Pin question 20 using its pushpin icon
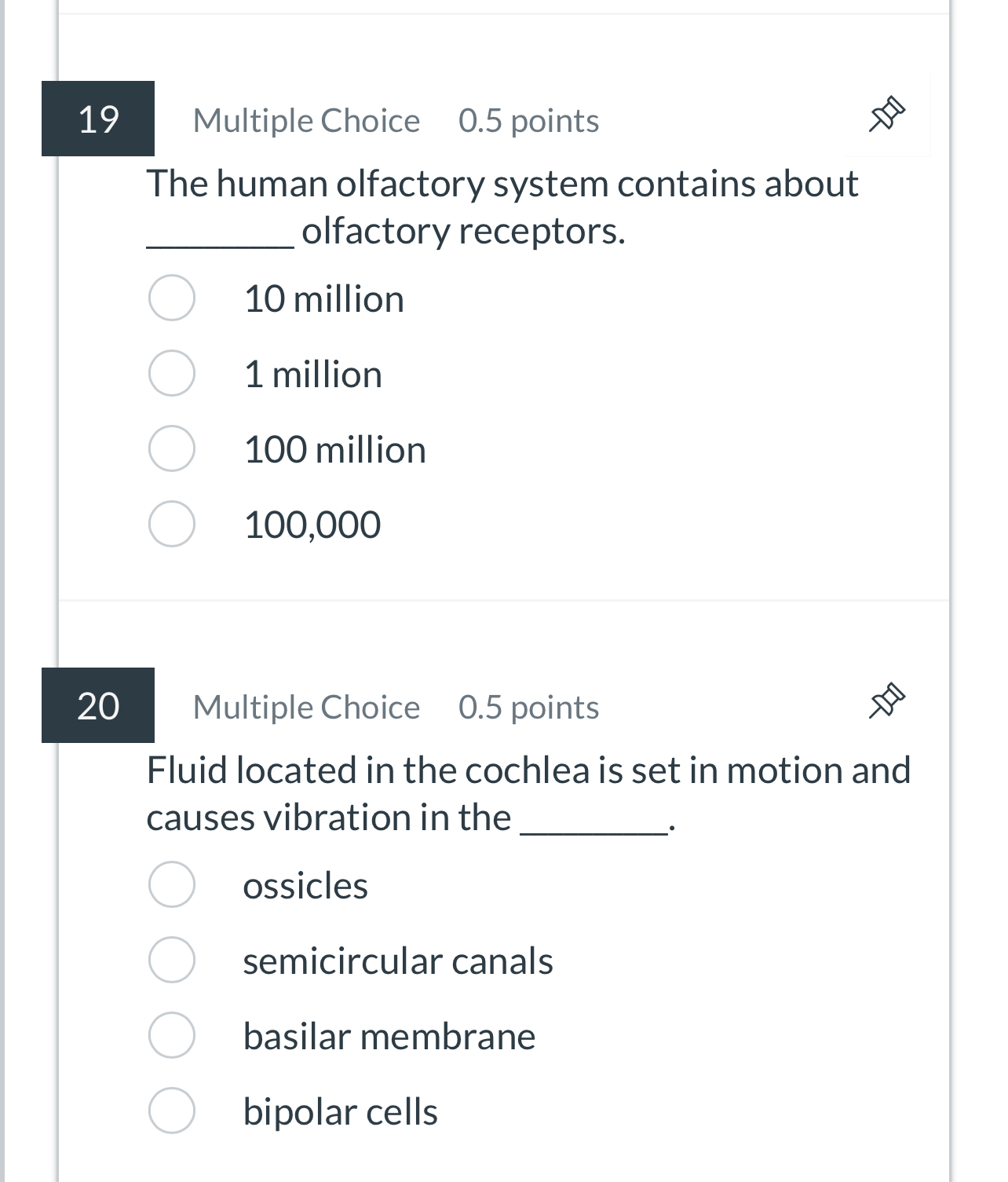Screen dimensions: 1008x1182 click(887, 699)
